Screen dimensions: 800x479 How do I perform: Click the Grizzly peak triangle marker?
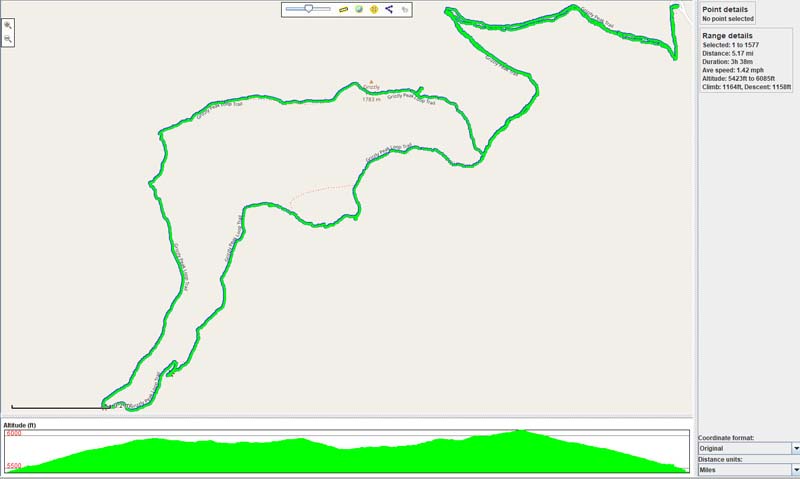tap(371, 82)
